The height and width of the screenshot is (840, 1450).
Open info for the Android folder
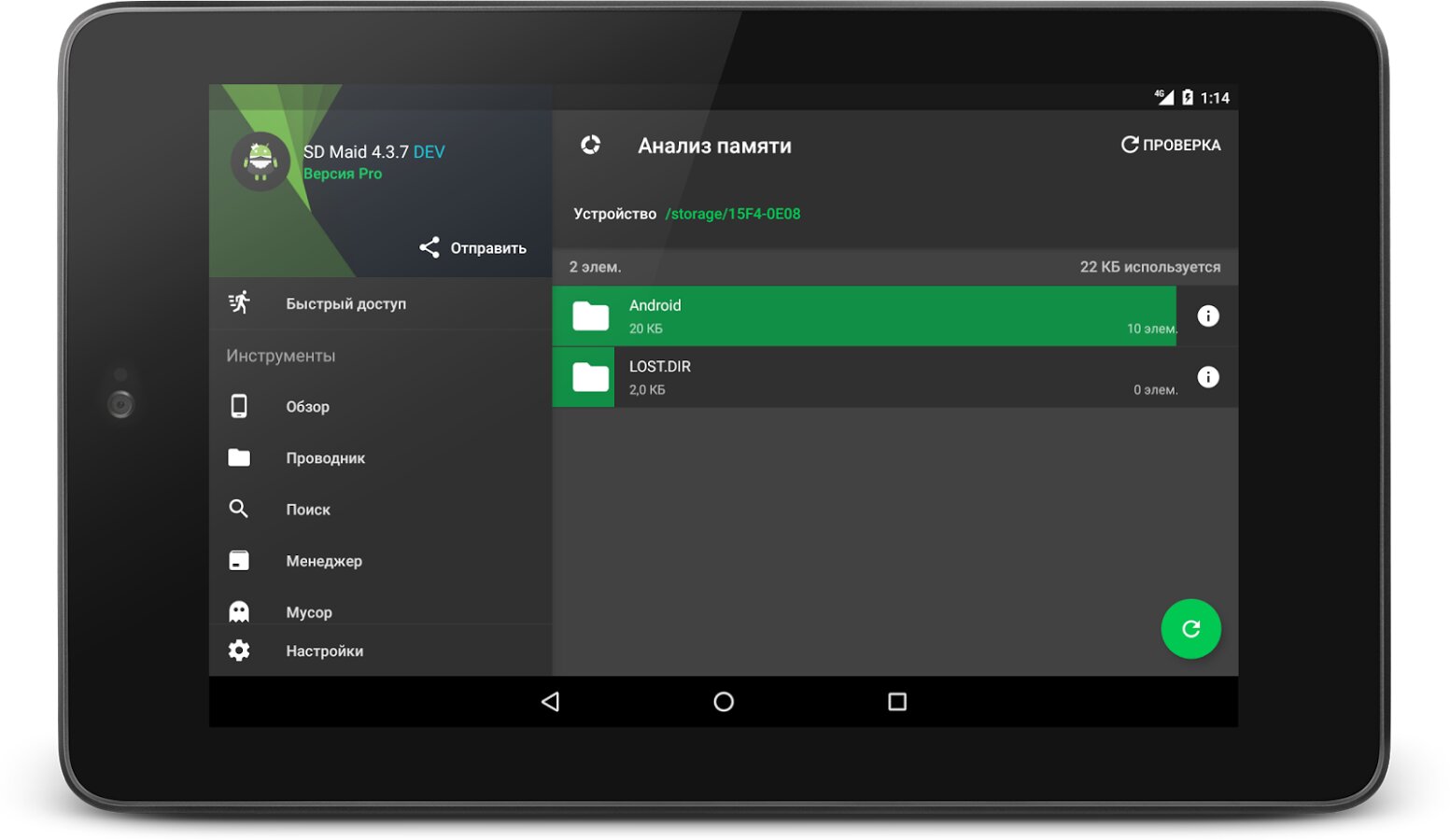[1207, 316]
